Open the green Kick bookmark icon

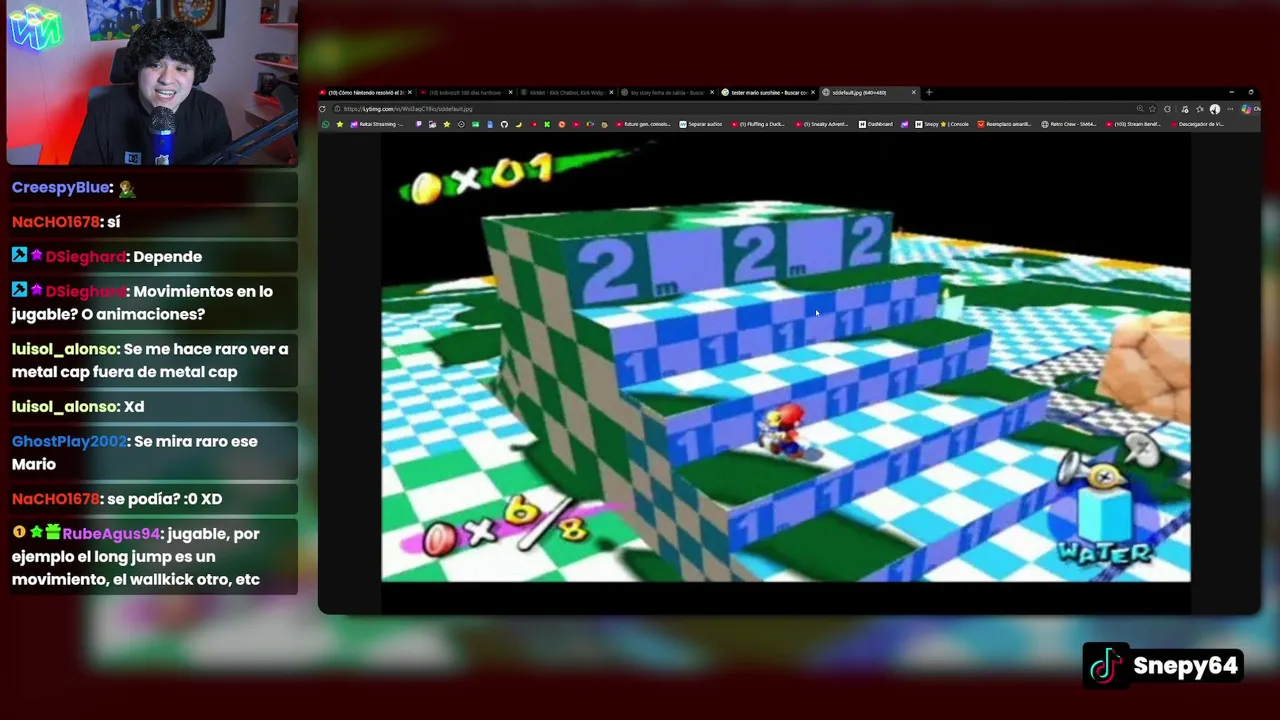coord(547,124)
